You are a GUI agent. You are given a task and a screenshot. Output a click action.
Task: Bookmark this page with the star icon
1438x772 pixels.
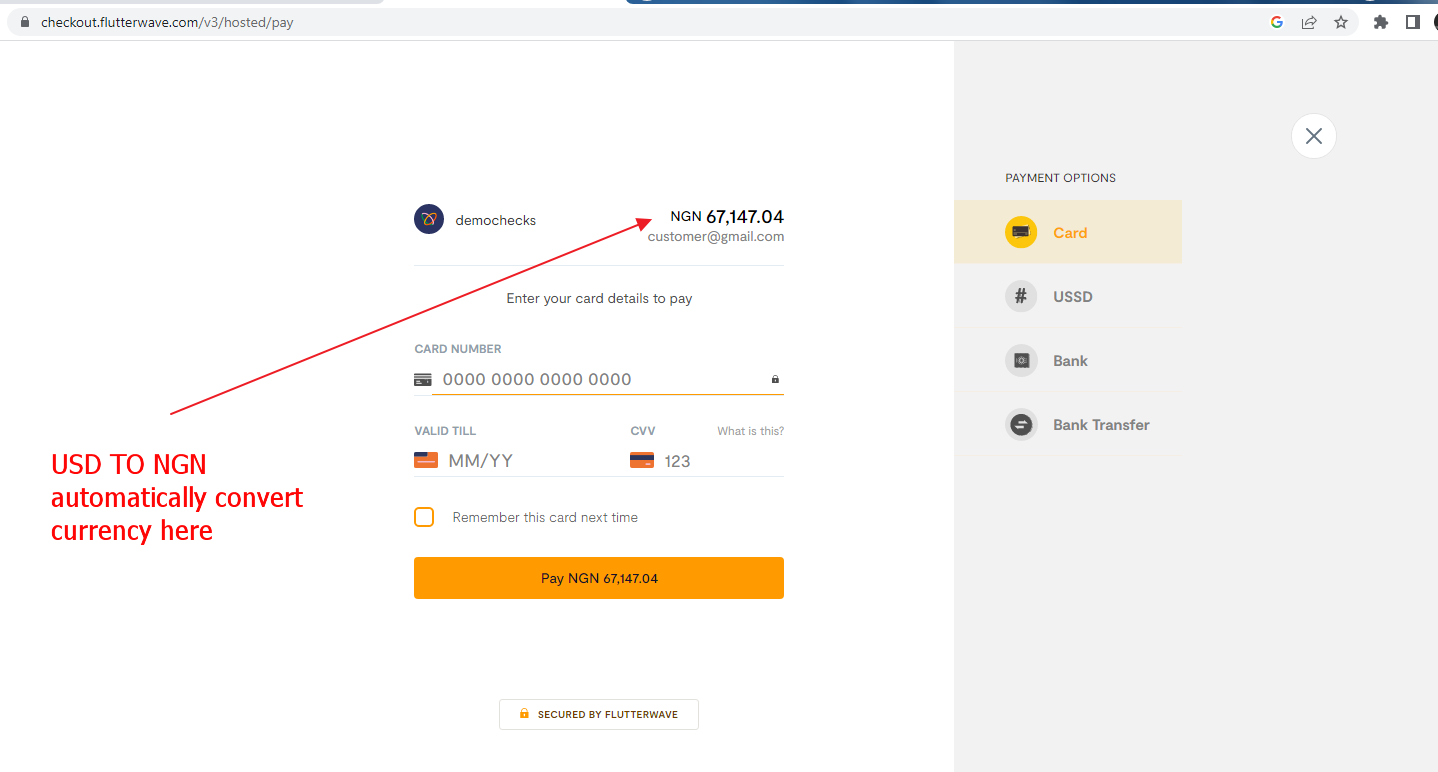pos(1341,22)
